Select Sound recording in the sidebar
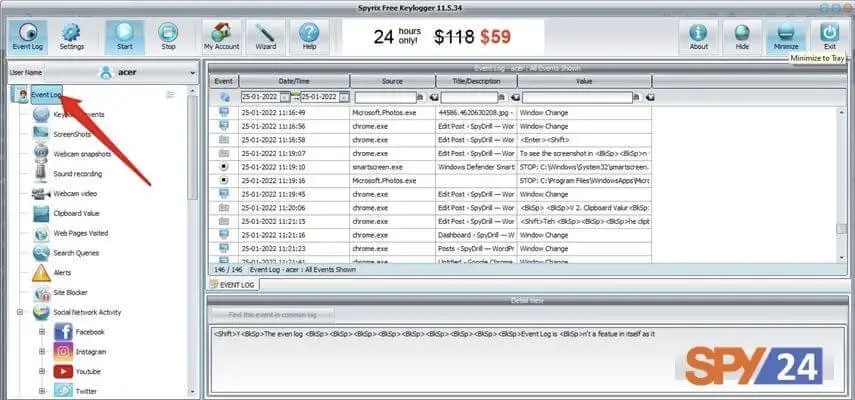Viewport: 855px width, 400px height. tap(67, 174)
